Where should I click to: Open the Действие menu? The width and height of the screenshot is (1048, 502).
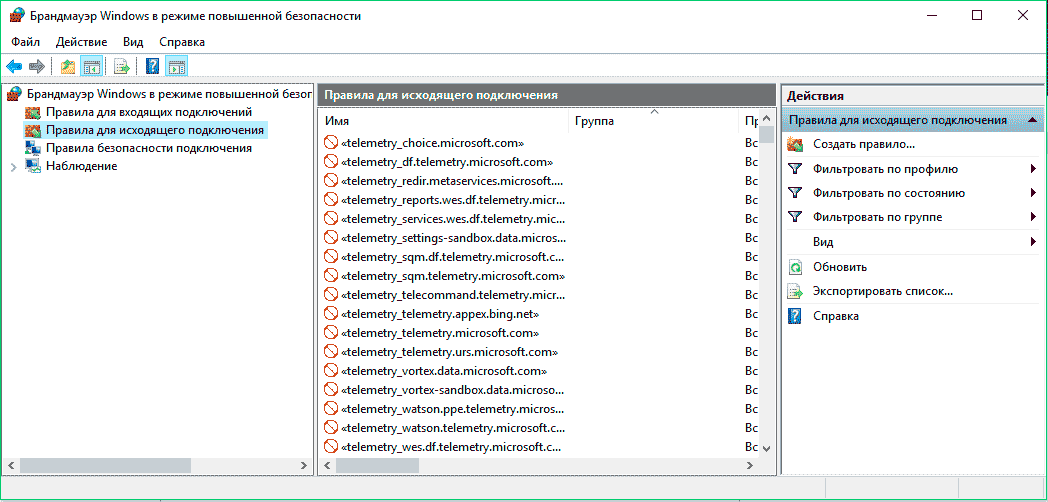[x=81, y=41]
